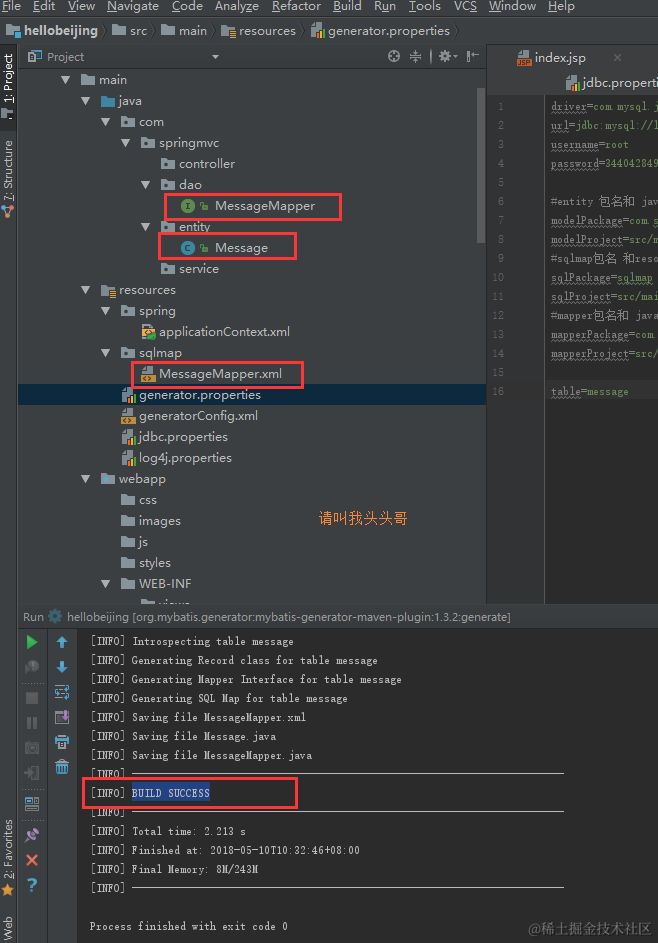Click generator.properties in the breadcrumb
658x943 pixels.
point(381,31)
